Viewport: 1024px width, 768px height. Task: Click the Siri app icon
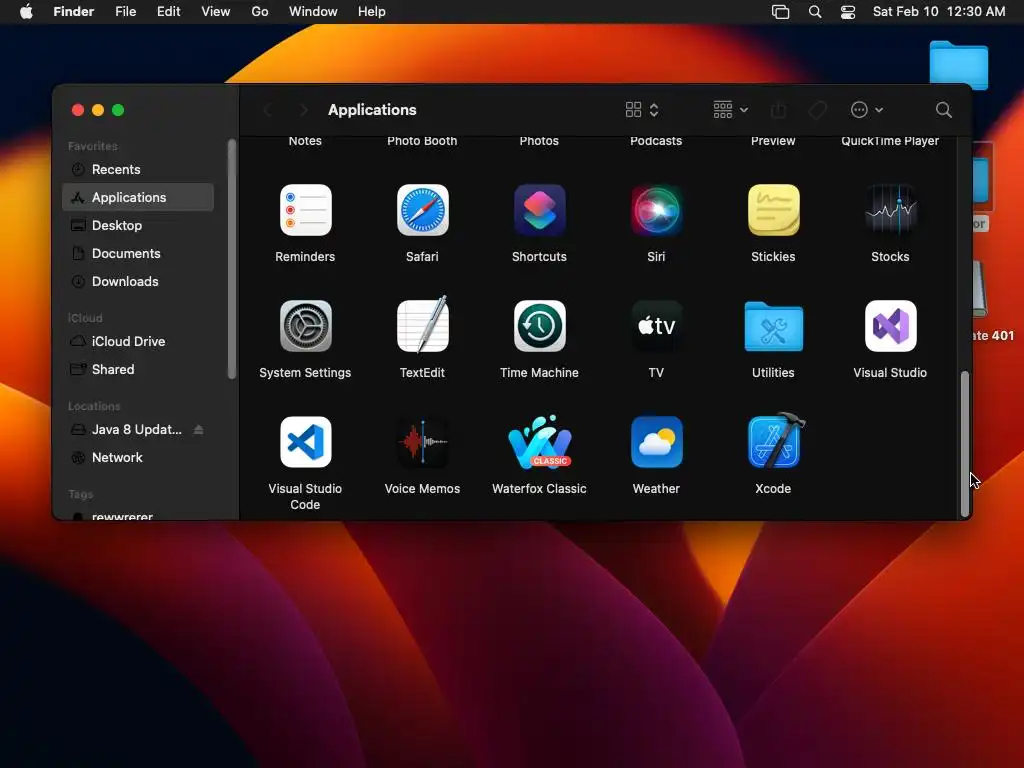coord(656,210)
